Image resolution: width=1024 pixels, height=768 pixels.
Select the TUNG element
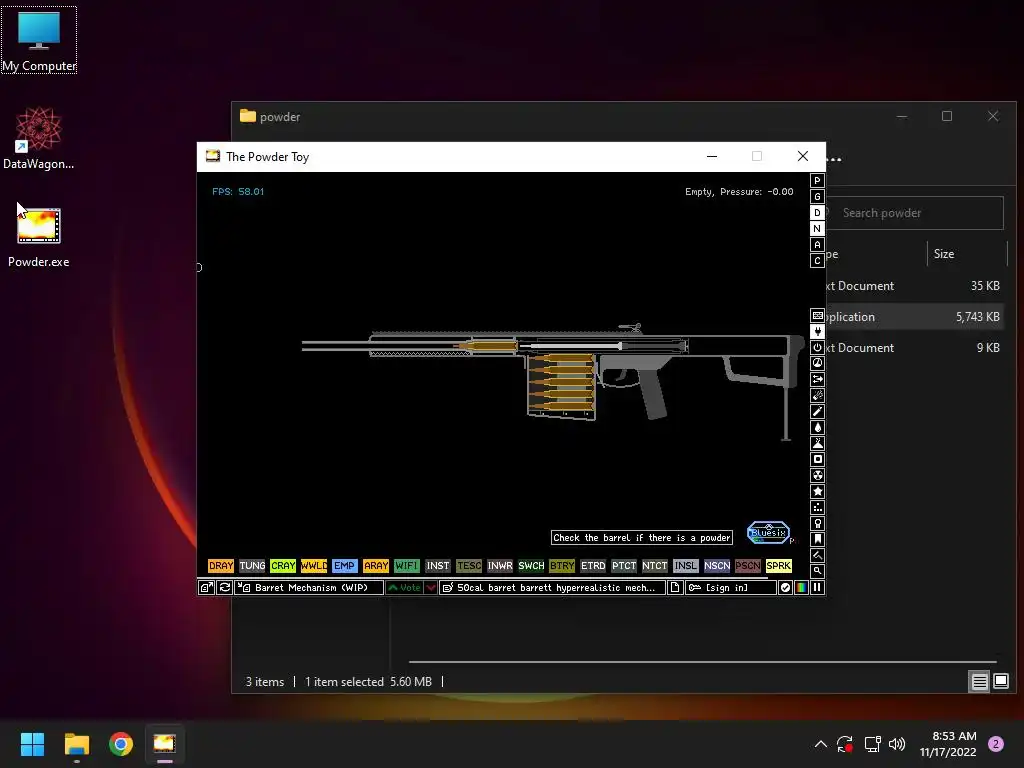(252, 566)
